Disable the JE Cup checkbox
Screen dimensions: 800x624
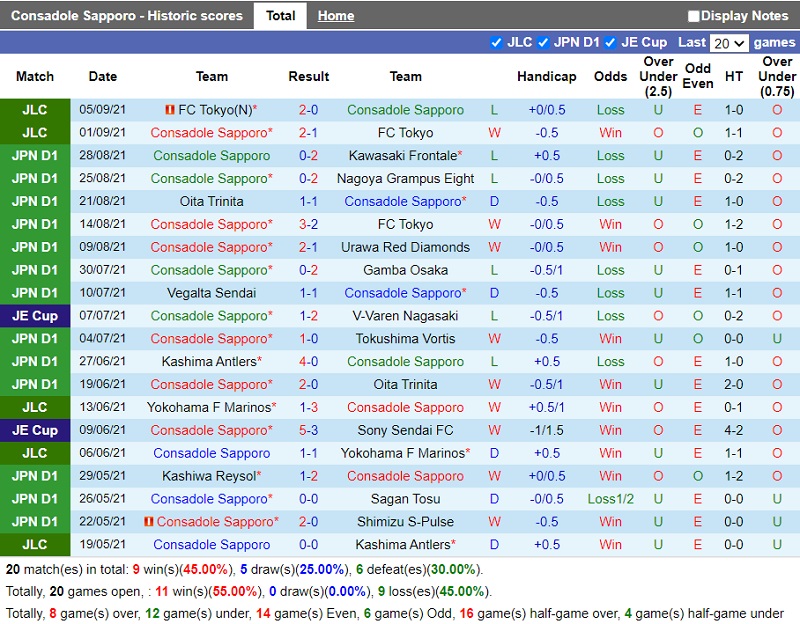click(x=611, y=43)
